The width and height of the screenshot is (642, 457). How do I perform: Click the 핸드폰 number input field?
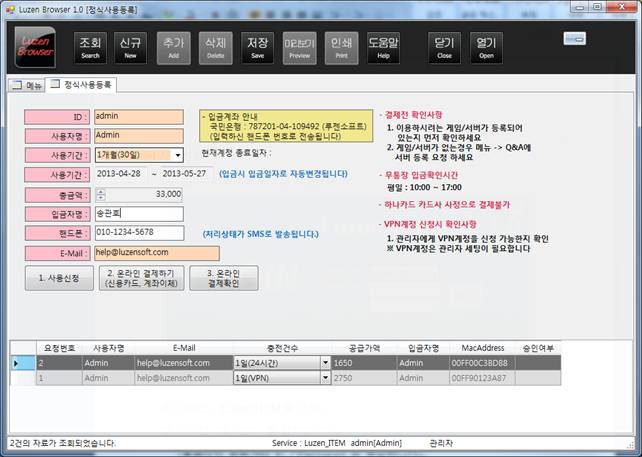coord(139,233)
